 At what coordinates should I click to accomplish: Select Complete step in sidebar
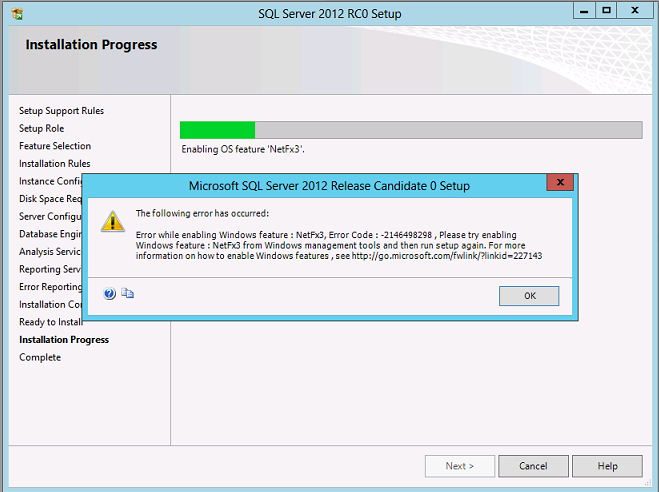pos(40,358)
